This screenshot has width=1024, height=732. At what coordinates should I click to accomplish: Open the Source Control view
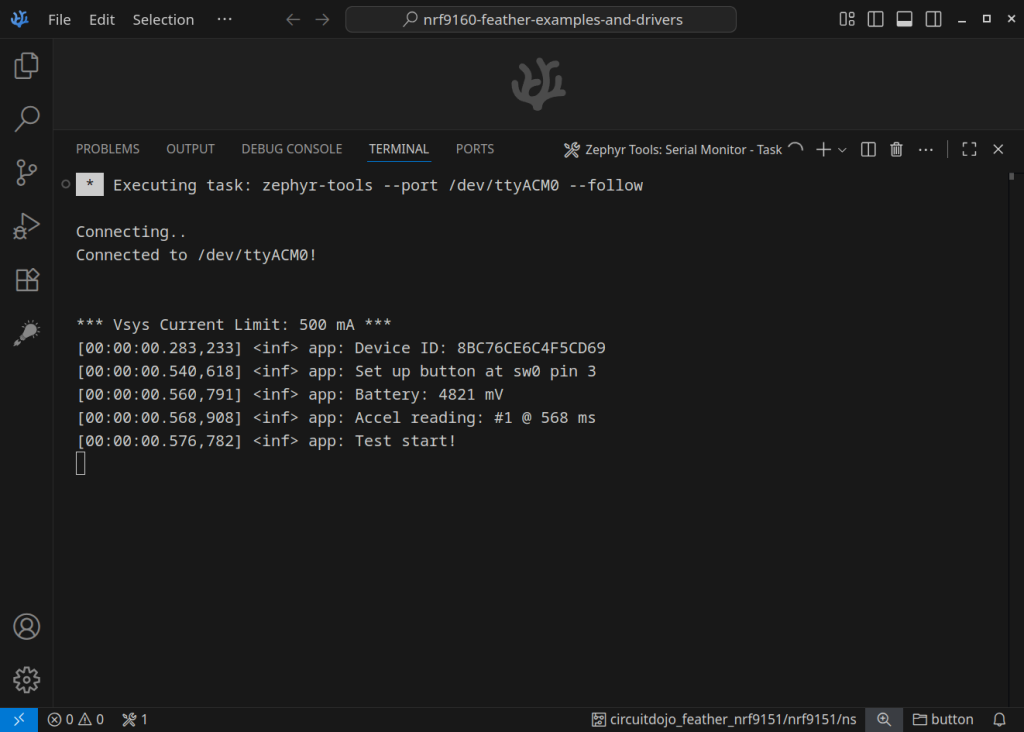coord(27,173)
